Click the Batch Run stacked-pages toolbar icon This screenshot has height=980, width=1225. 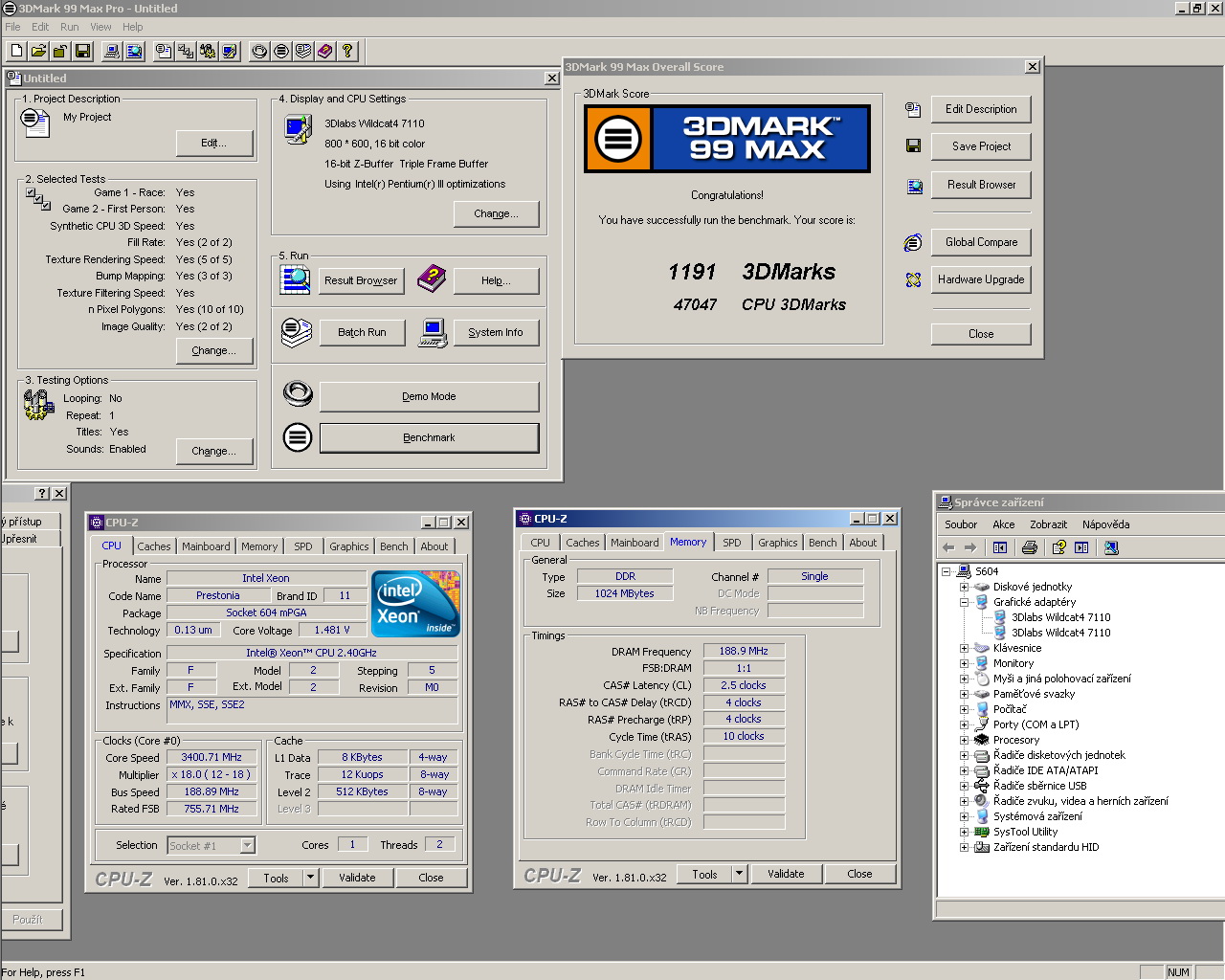[303, 51]
